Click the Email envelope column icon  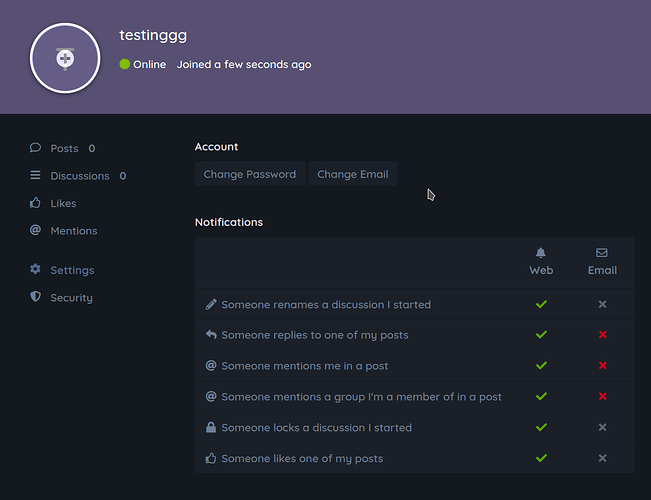tap(602, 252)
